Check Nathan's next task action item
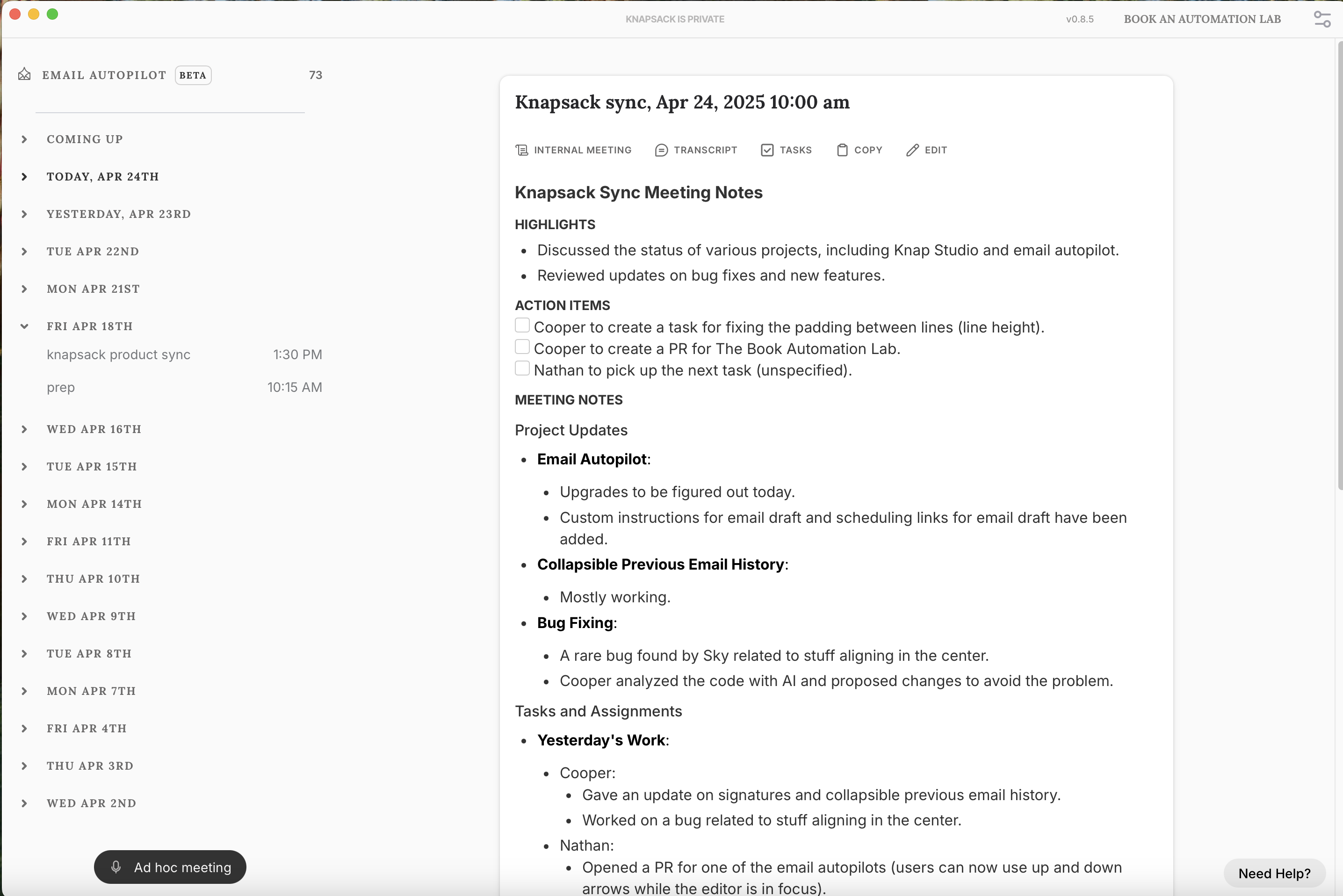The width and height of the screenshot is (1343, 896). pyautogui.click(x=522, y=369)
